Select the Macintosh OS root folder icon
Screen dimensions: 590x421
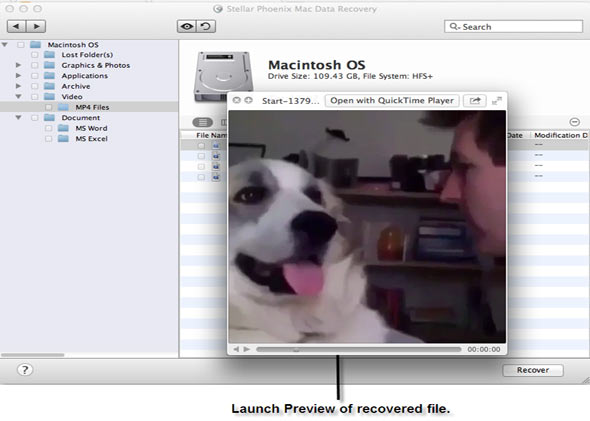(x=35, y=44)
